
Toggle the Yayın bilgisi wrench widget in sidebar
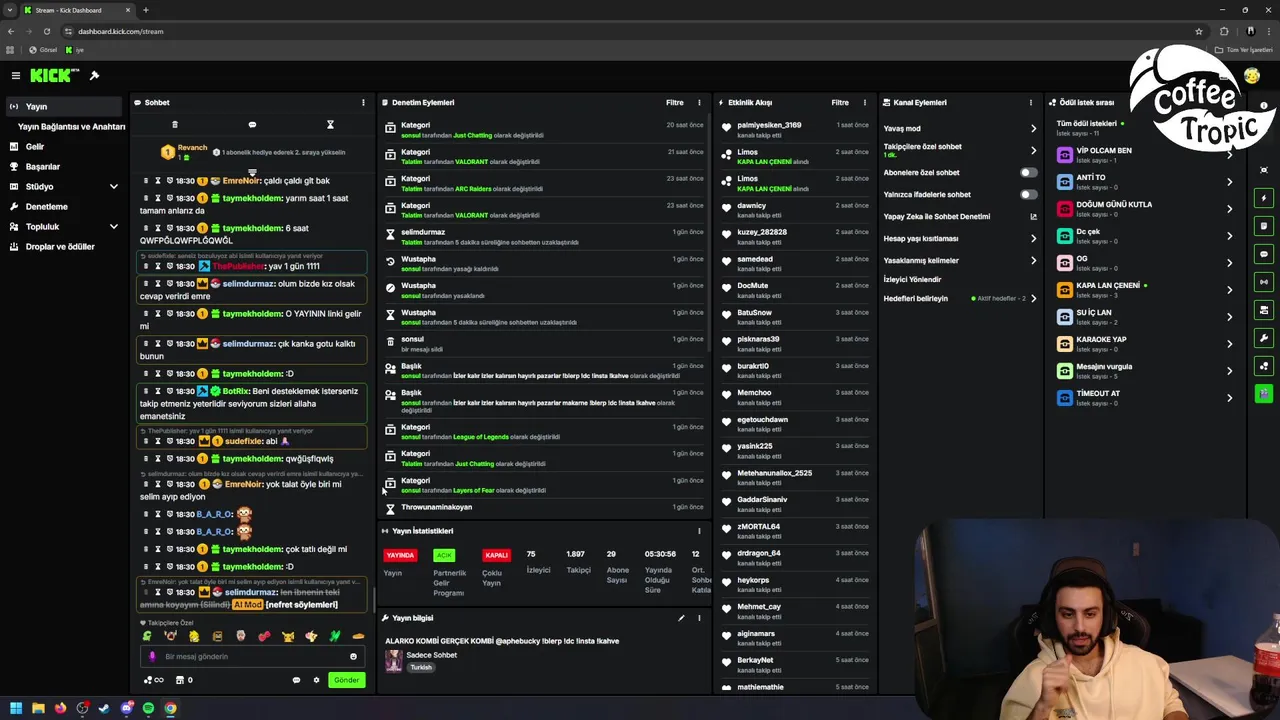click(1264, 338)
